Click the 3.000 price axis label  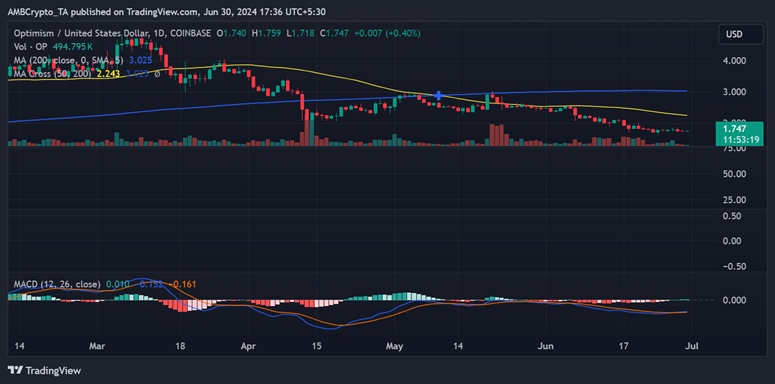(733, 92)
